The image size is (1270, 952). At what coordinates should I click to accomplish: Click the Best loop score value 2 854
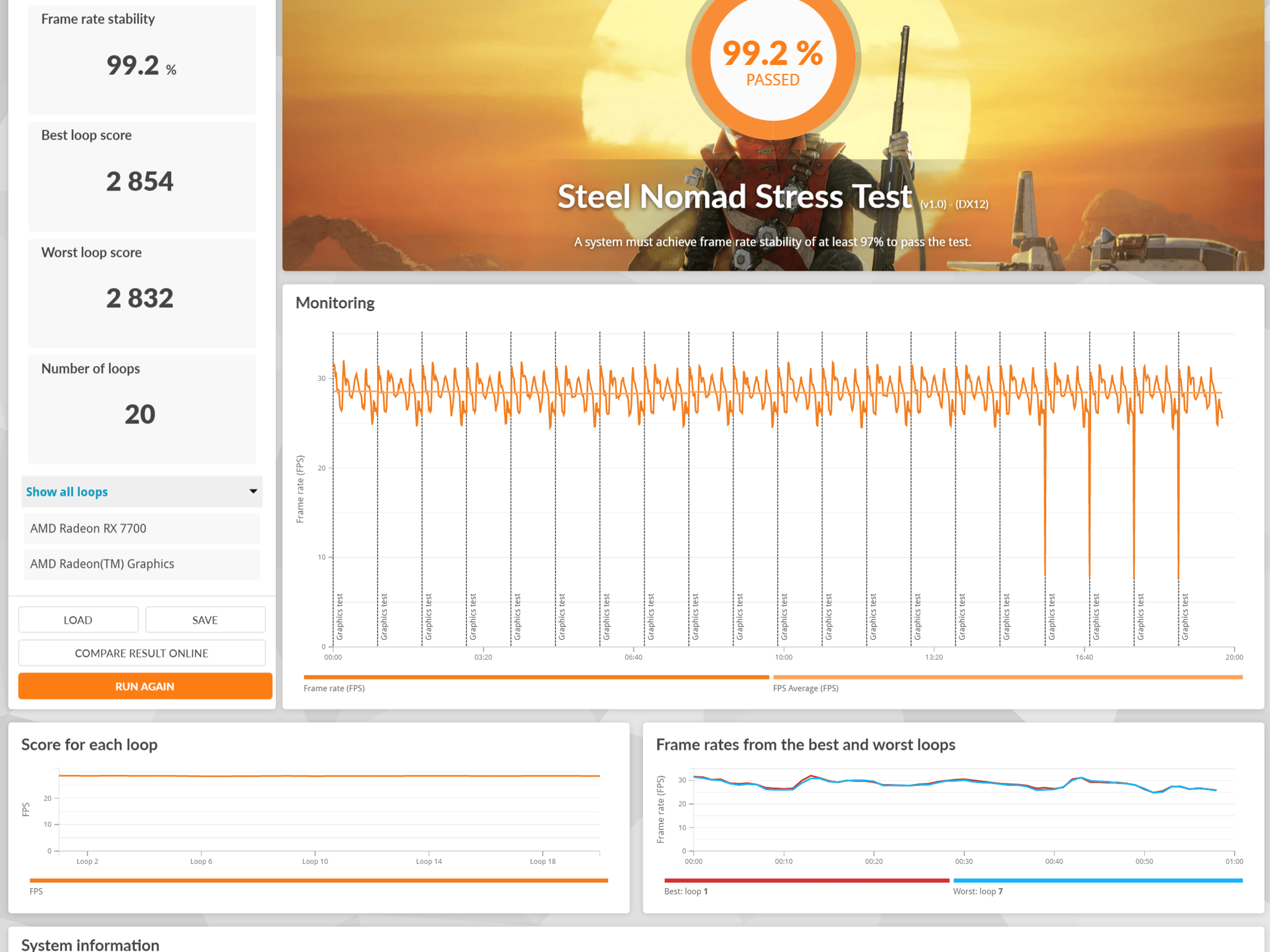(140, 181)
